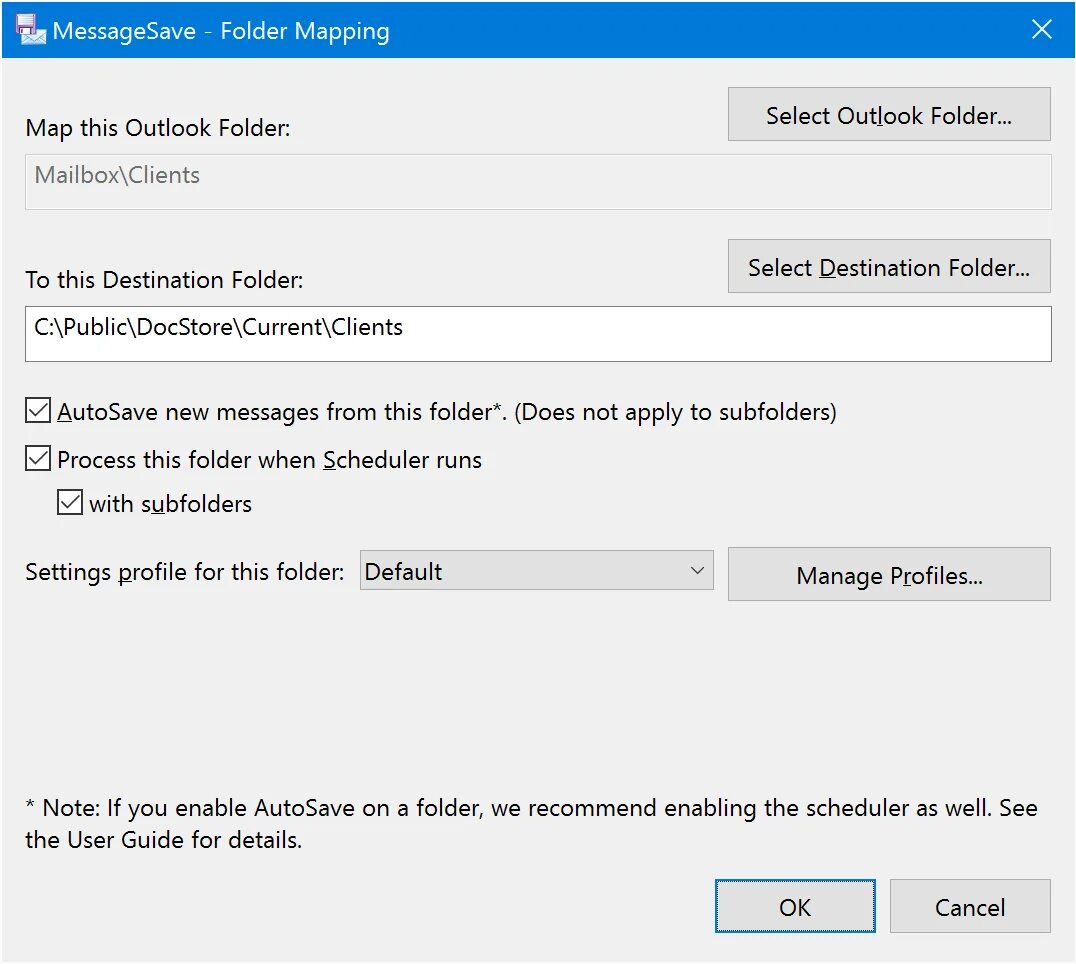Confirm the folder mapping with OK

click(795, 907)
